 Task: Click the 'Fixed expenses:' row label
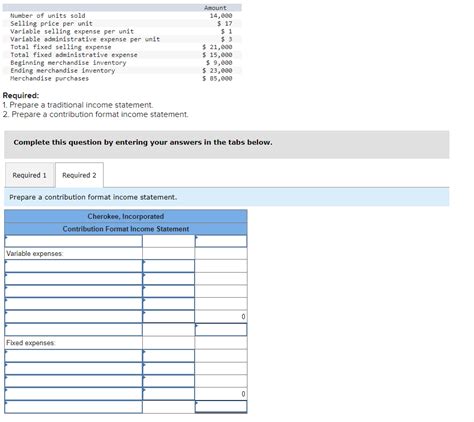coord(31,343)
